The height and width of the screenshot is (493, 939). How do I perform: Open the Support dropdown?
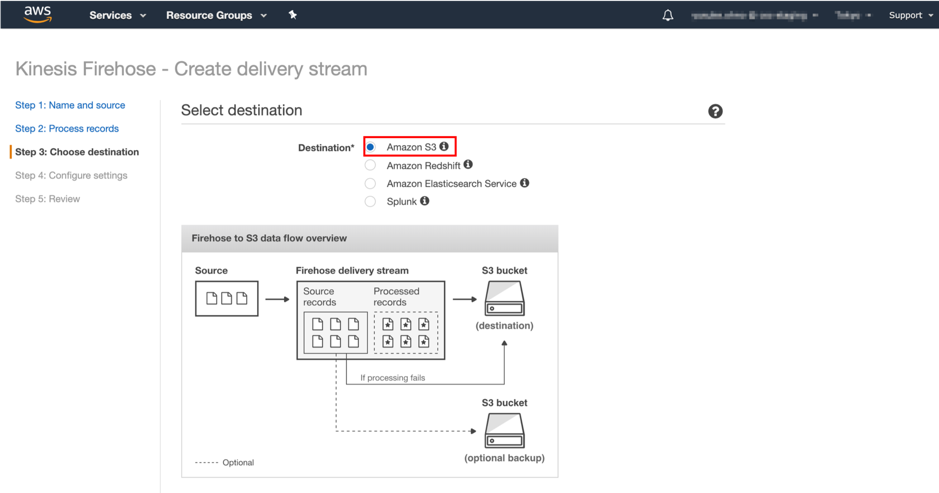point(910,15)
